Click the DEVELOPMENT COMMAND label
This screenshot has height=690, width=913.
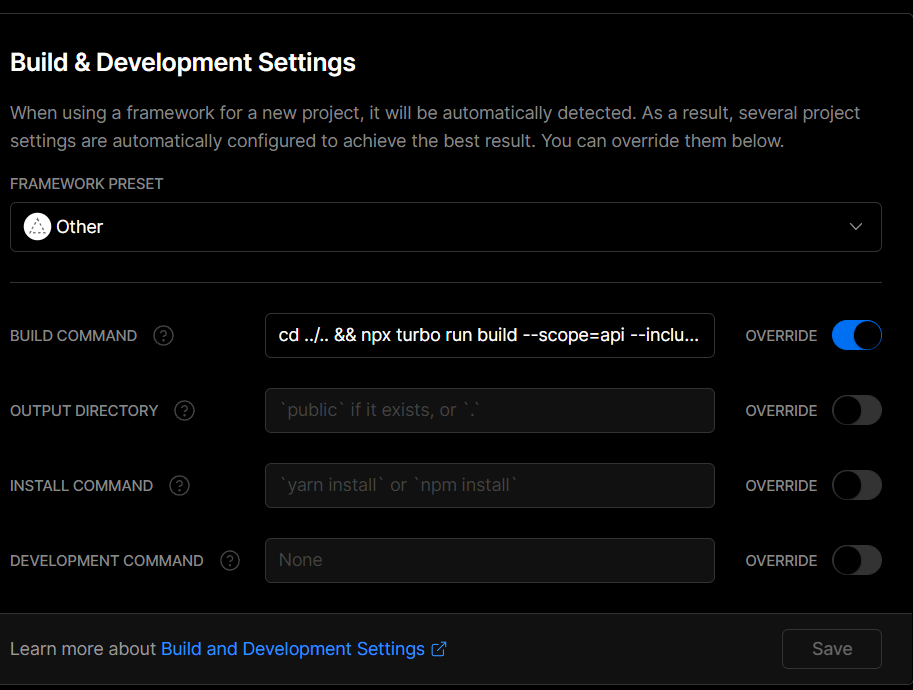pyautogui.click(x=107, y=561)
